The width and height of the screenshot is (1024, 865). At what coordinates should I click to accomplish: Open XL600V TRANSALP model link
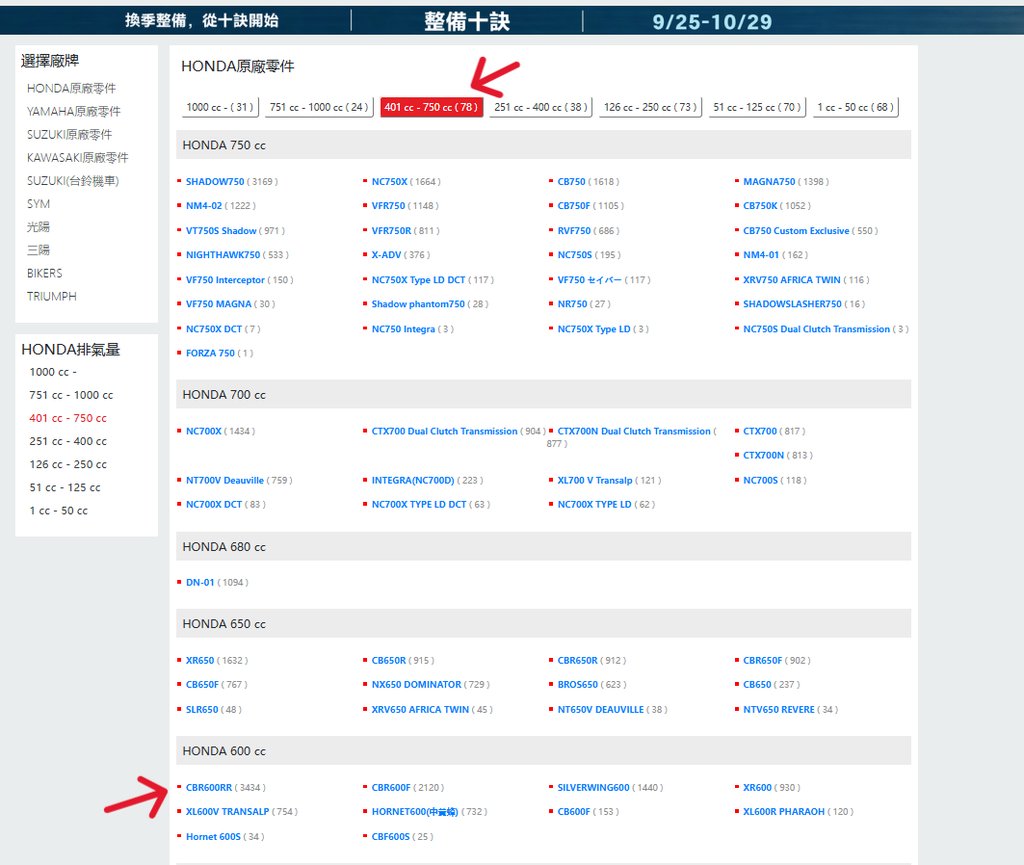[227, 811]
